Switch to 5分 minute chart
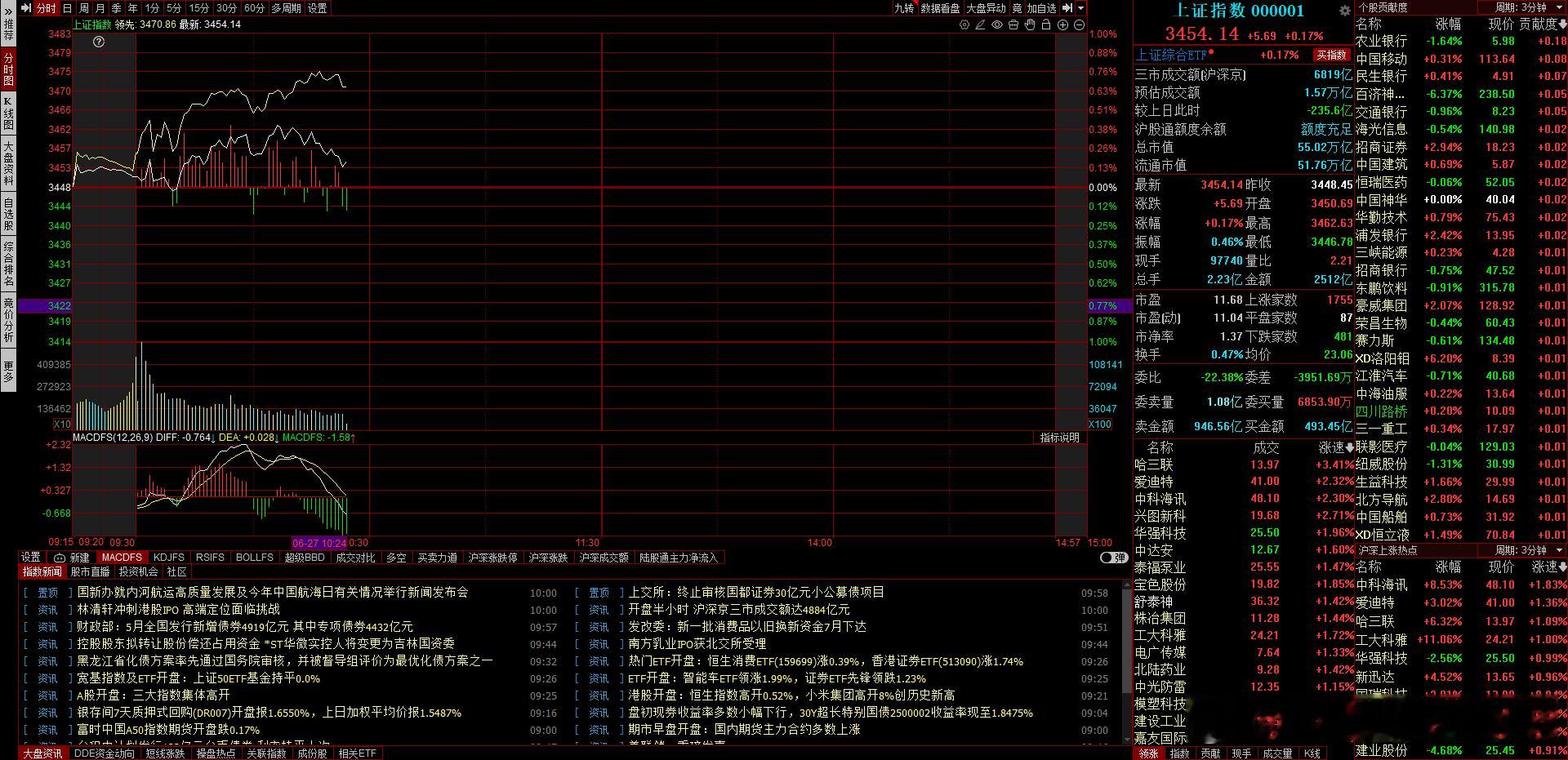1568x760 pixels. [x=174, y=7]
